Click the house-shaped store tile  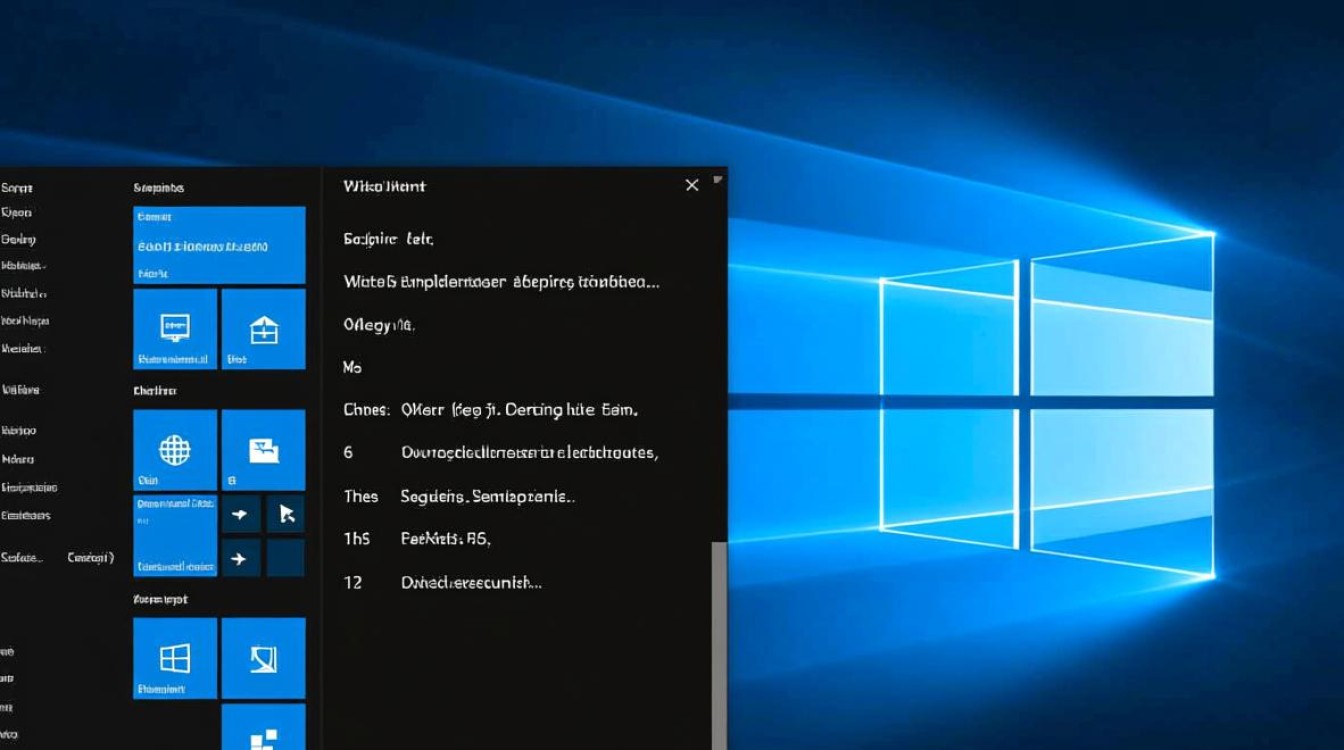[x=263, y=329]
